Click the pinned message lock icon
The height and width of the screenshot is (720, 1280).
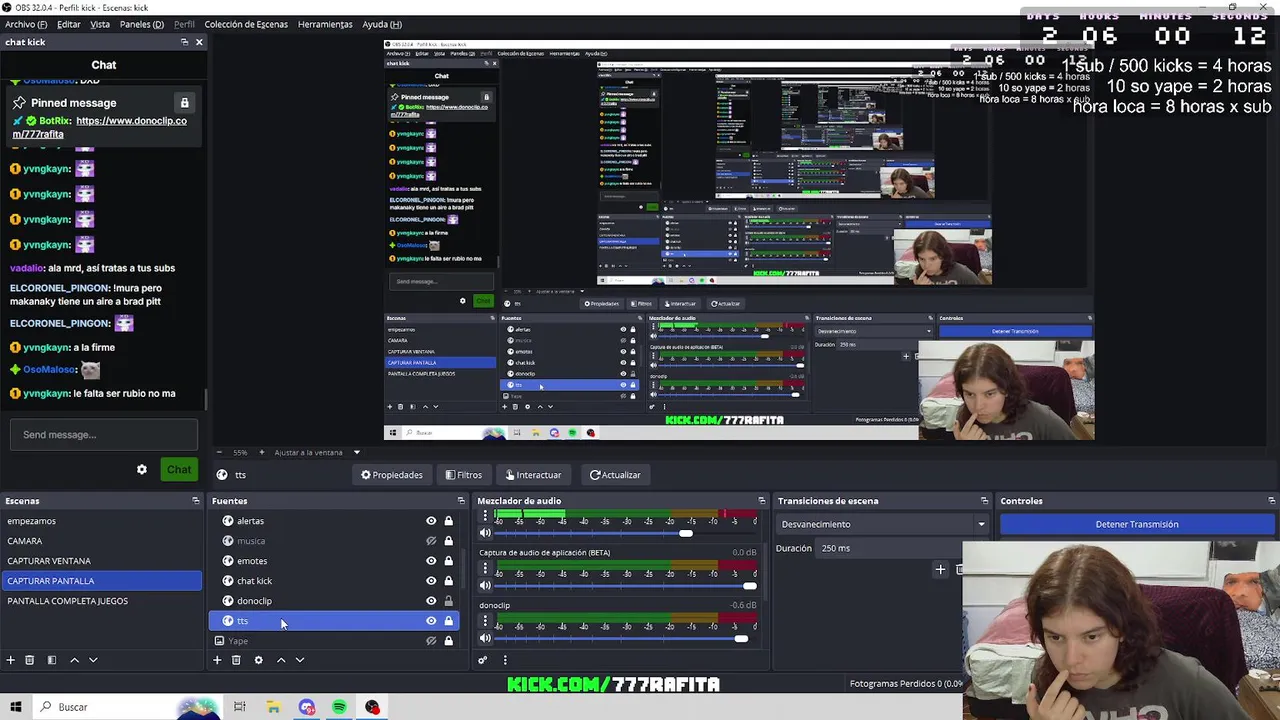[184, 103]
